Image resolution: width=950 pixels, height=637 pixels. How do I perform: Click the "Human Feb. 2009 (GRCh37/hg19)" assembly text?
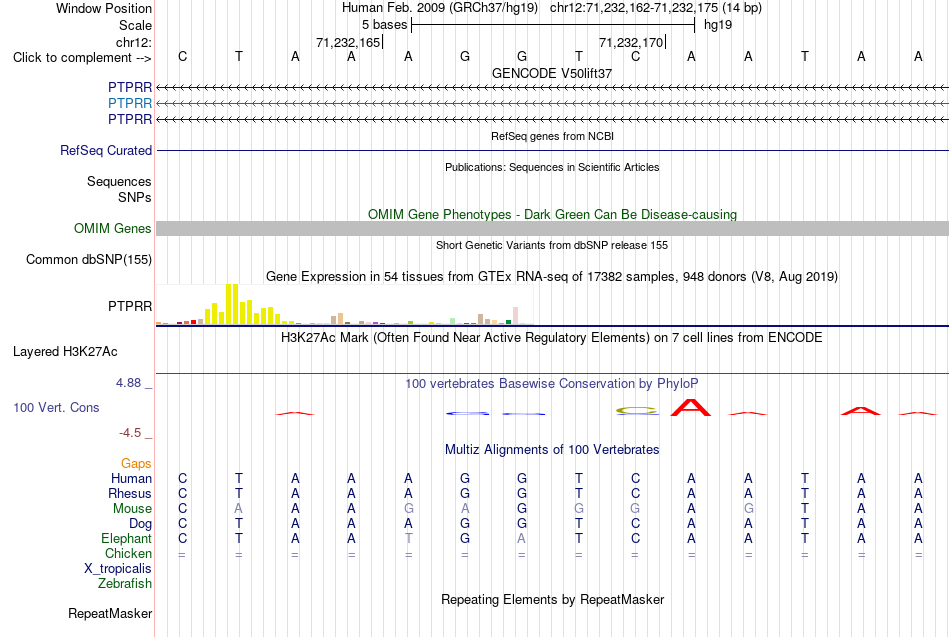click(x=439, y=8)
